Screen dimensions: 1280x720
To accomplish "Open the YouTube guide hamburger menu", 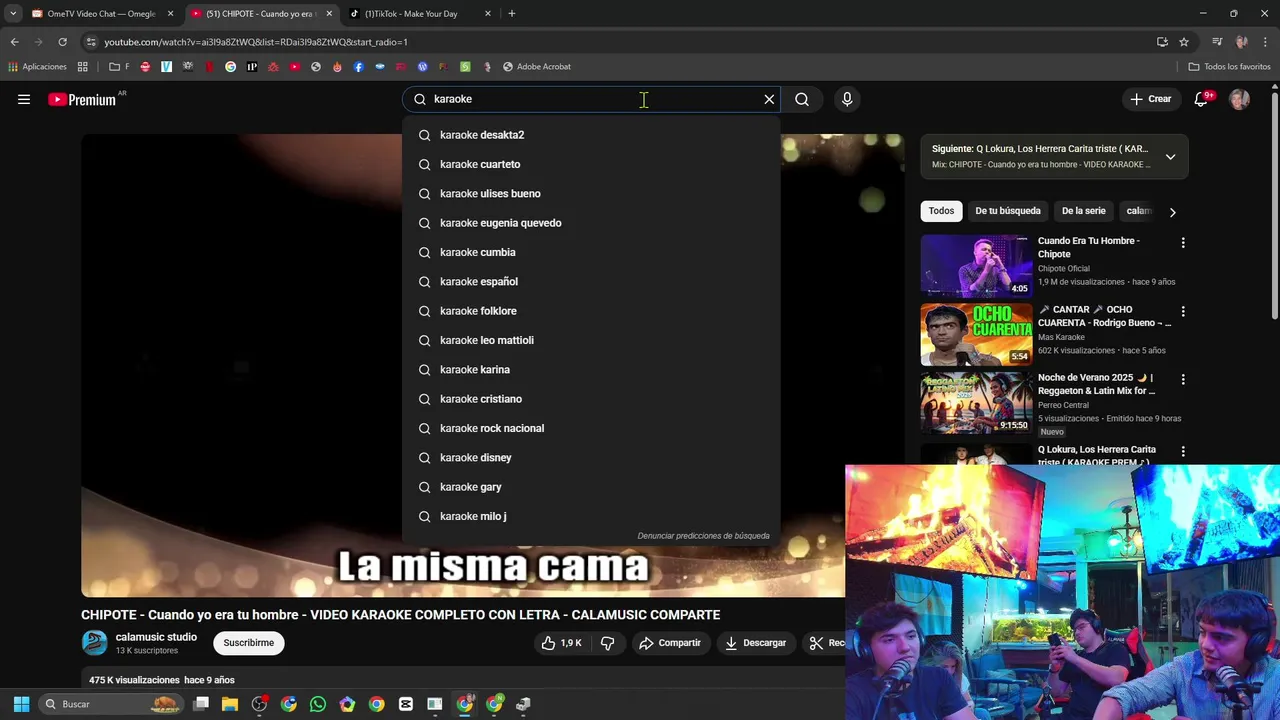I will tap(24, 99).
